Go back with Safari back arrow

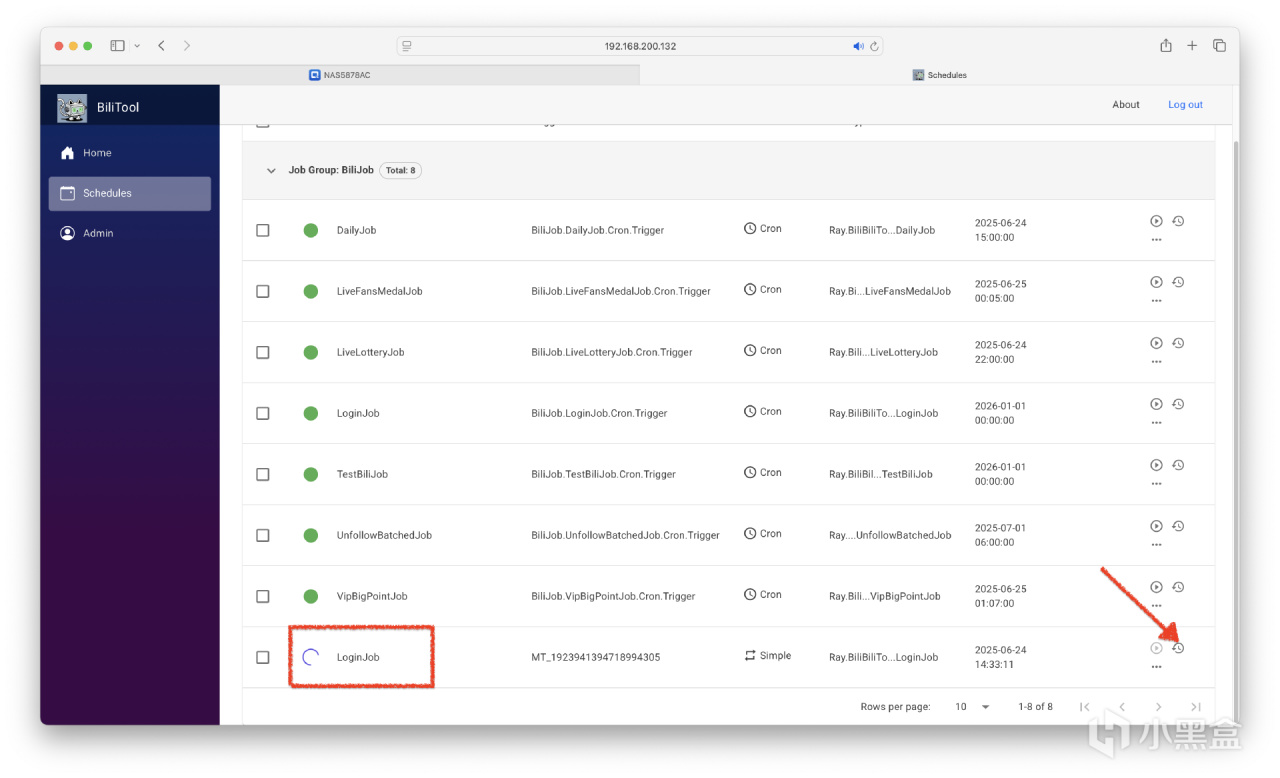point(161,46)
